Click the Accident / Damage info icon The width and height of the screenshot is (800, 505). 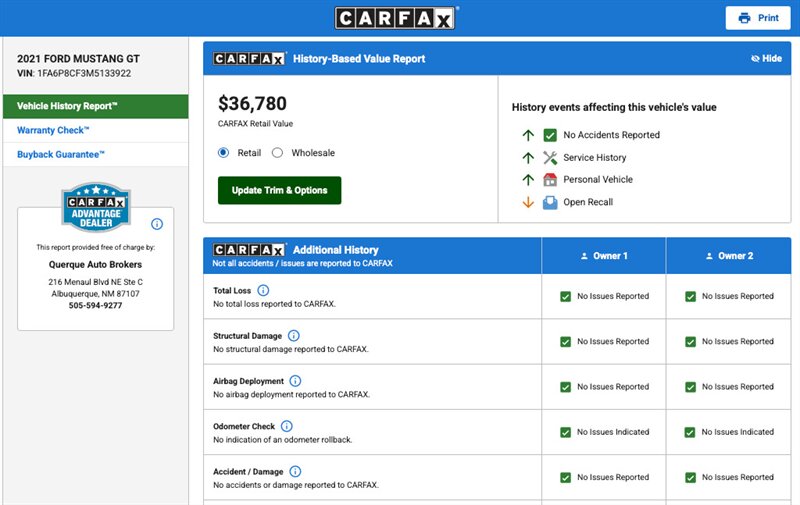(295, 471)
